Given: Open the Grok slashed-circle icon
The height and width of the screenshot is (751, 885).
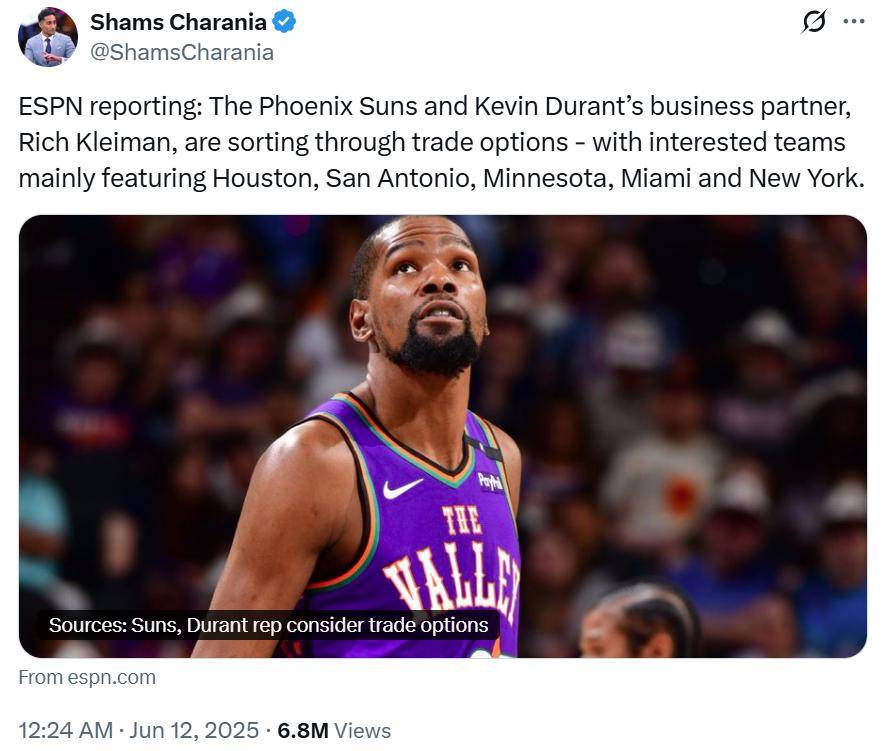Looking at the screenshot, I should pyautogui.click(x=815, y=22).
